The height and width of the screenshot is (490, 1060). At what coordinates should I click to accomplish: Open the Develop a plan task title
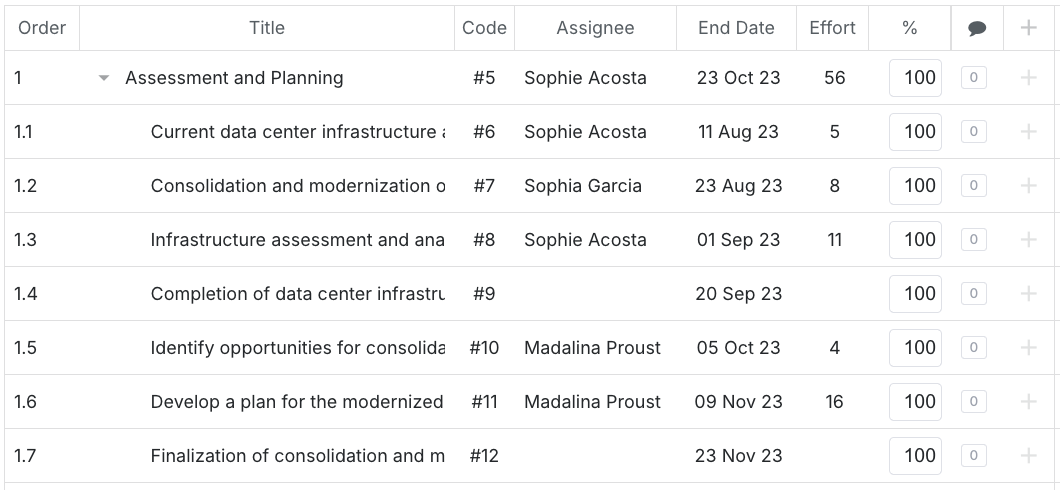pos(297,402)
